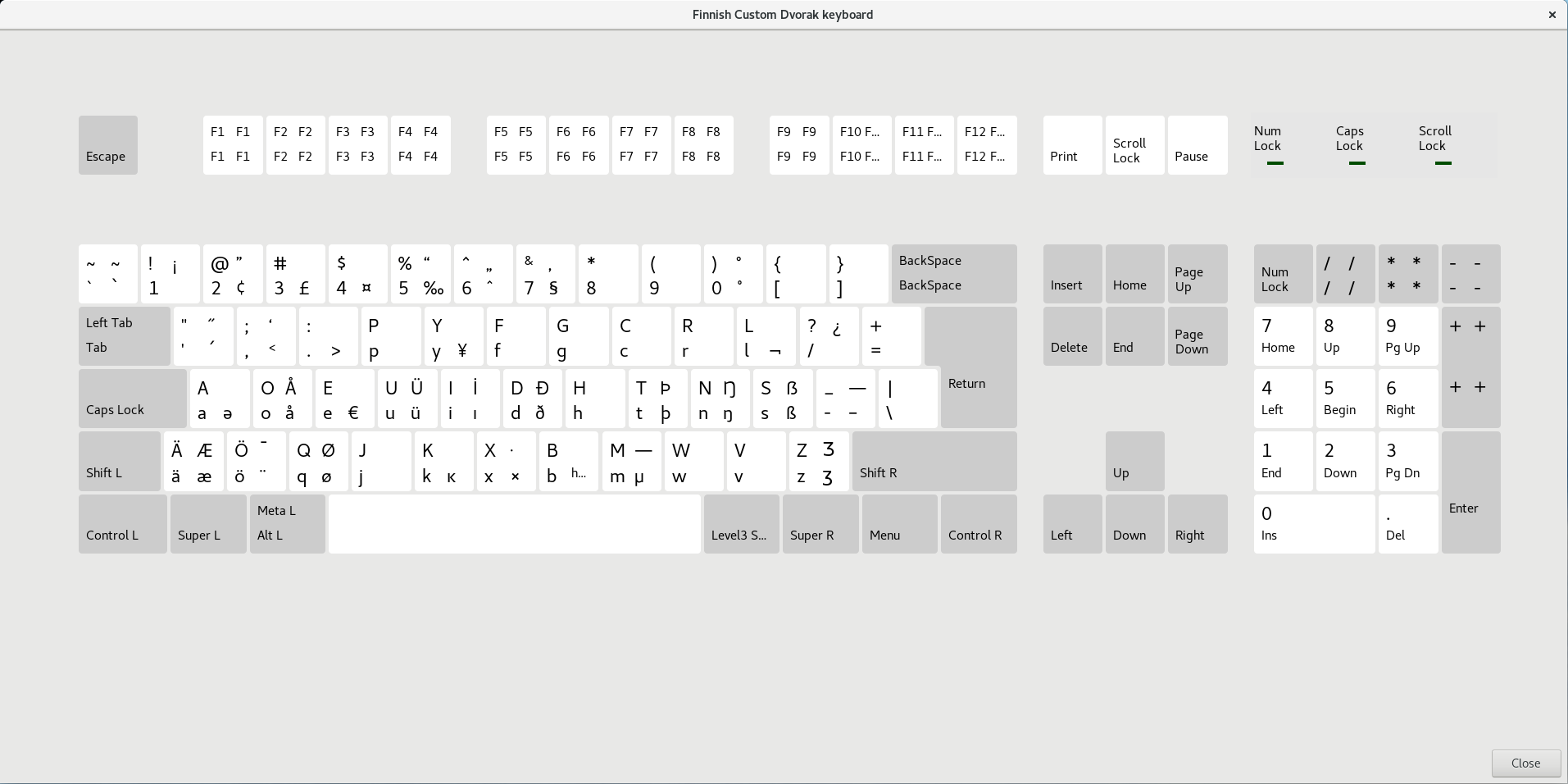Screen dimensions: 1568x784
Task: Click the Meta L / Alt L key
Action: tap(288, 524)
